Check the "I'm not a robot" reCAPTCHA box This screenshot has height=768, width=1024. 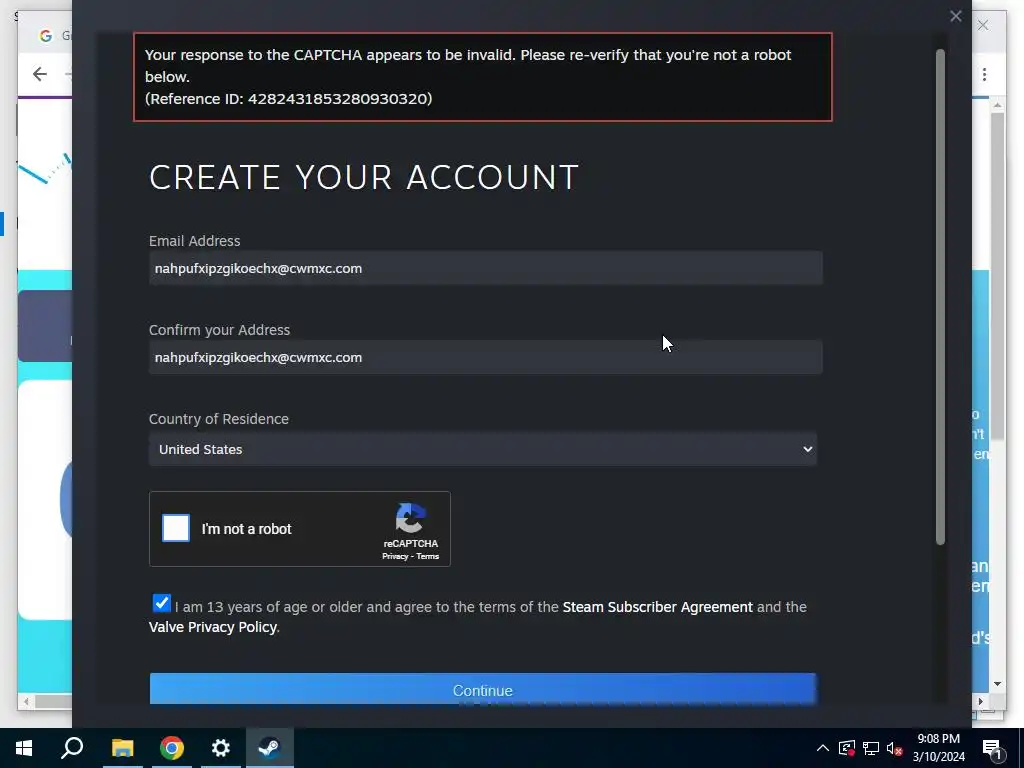[176, 528]
